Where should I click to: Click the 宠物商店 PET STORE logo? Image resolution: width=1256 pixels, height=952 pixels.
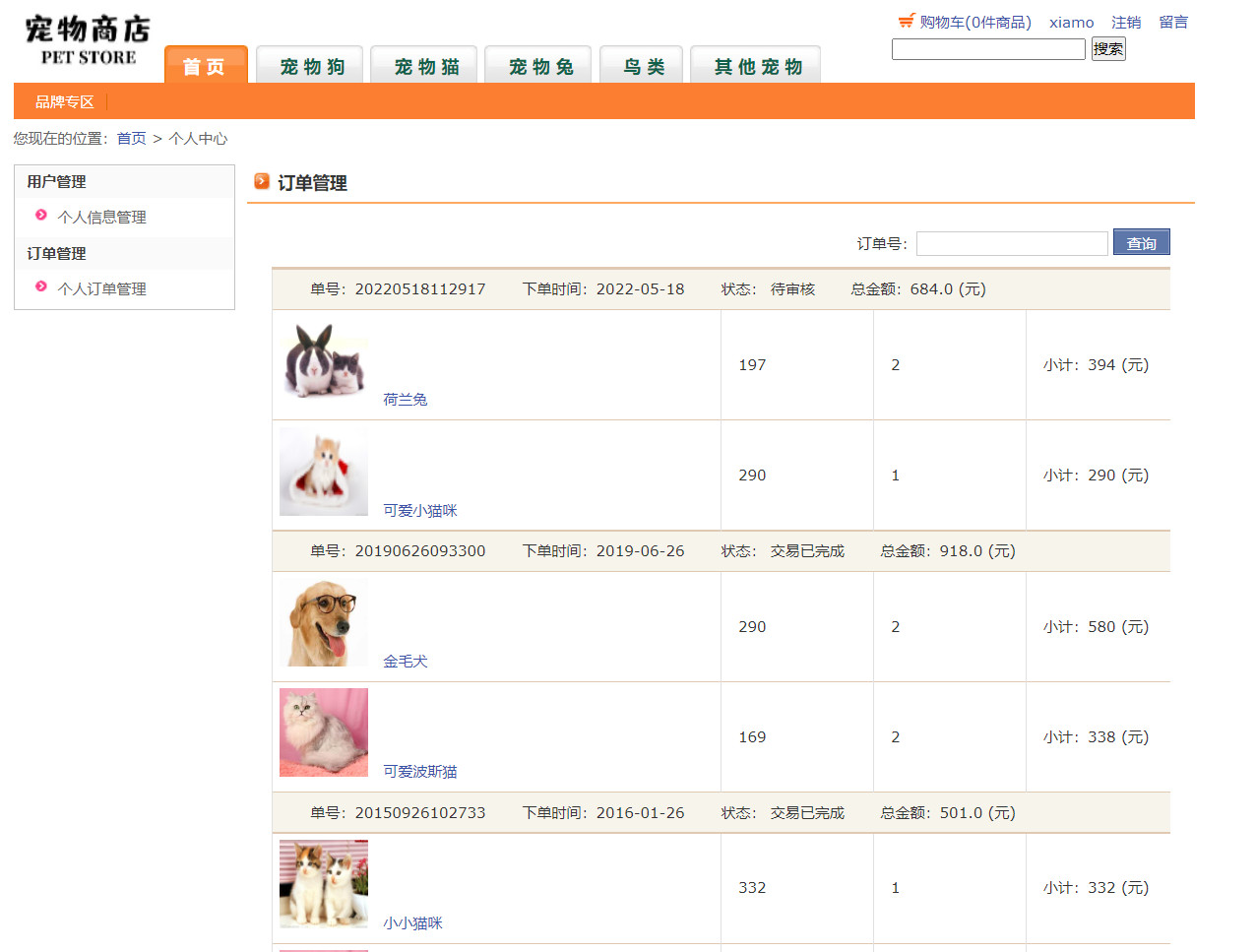pyautogui.click(x=87, y=39)
